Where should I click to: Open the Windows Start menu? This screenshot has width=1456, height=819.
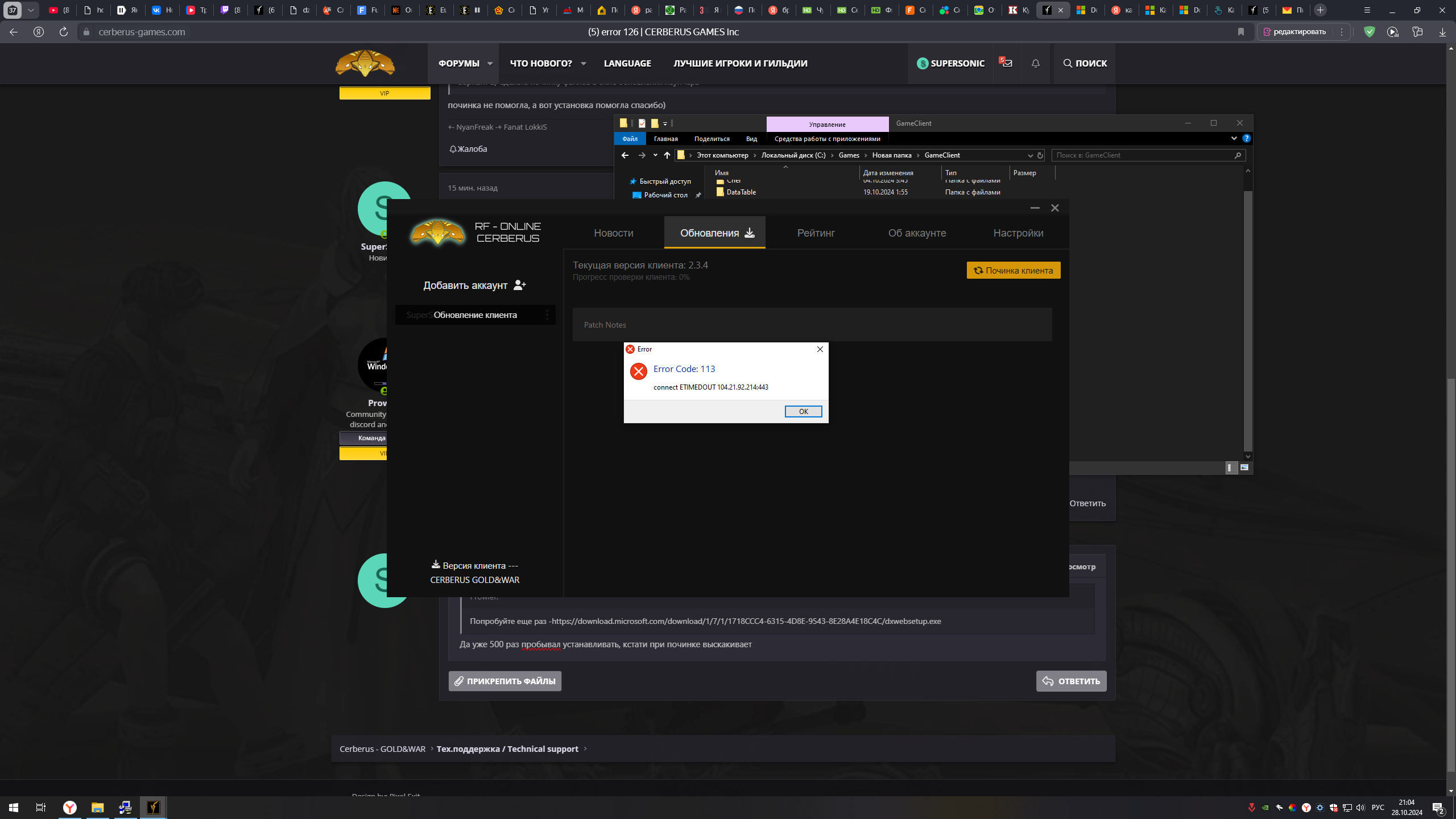(14, 808)
